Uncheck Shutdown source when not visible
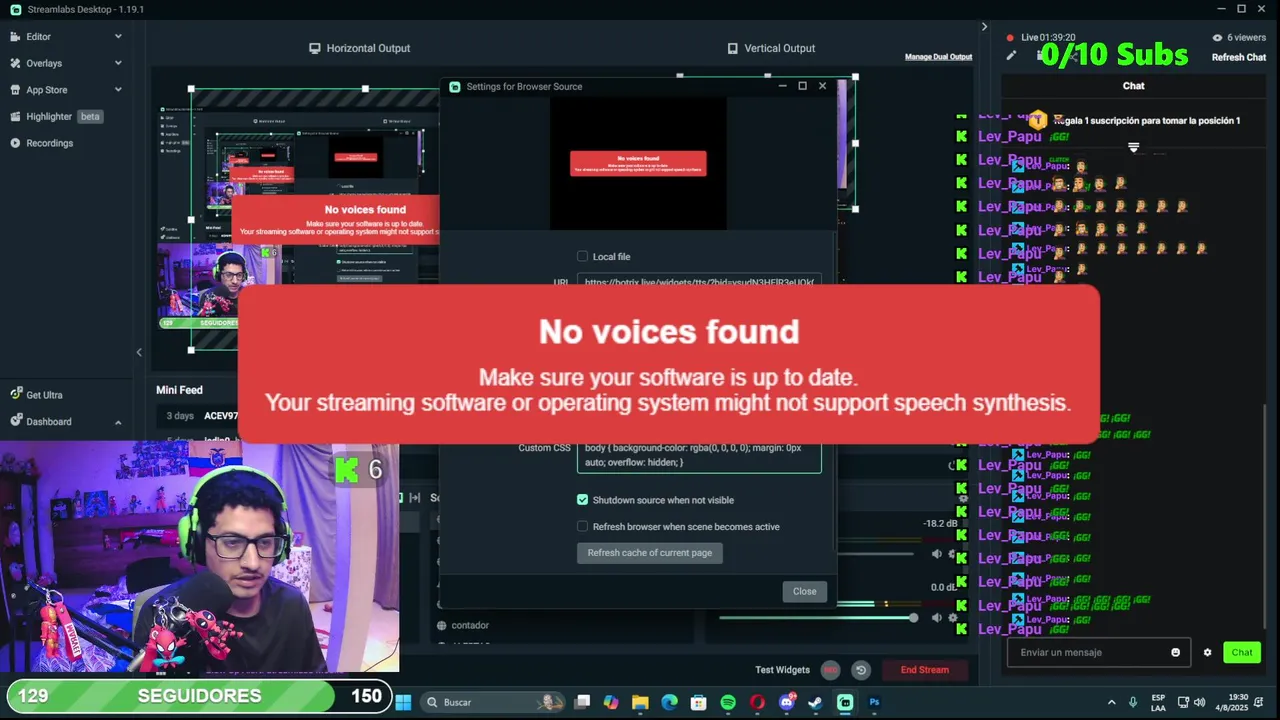The image size is (1280, 720). tap(583, 500)
